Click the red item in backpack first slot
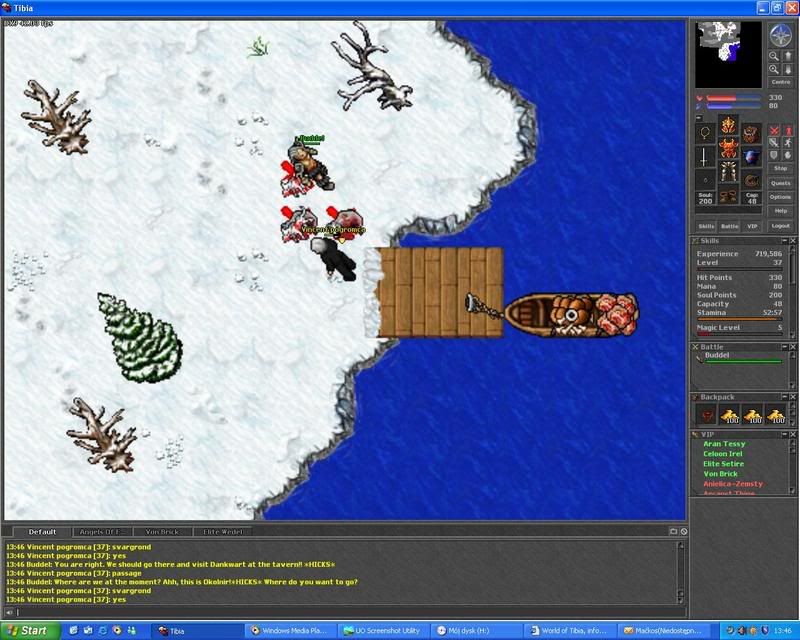This screenshot has height=640, width=800. (x=707, y=415)
